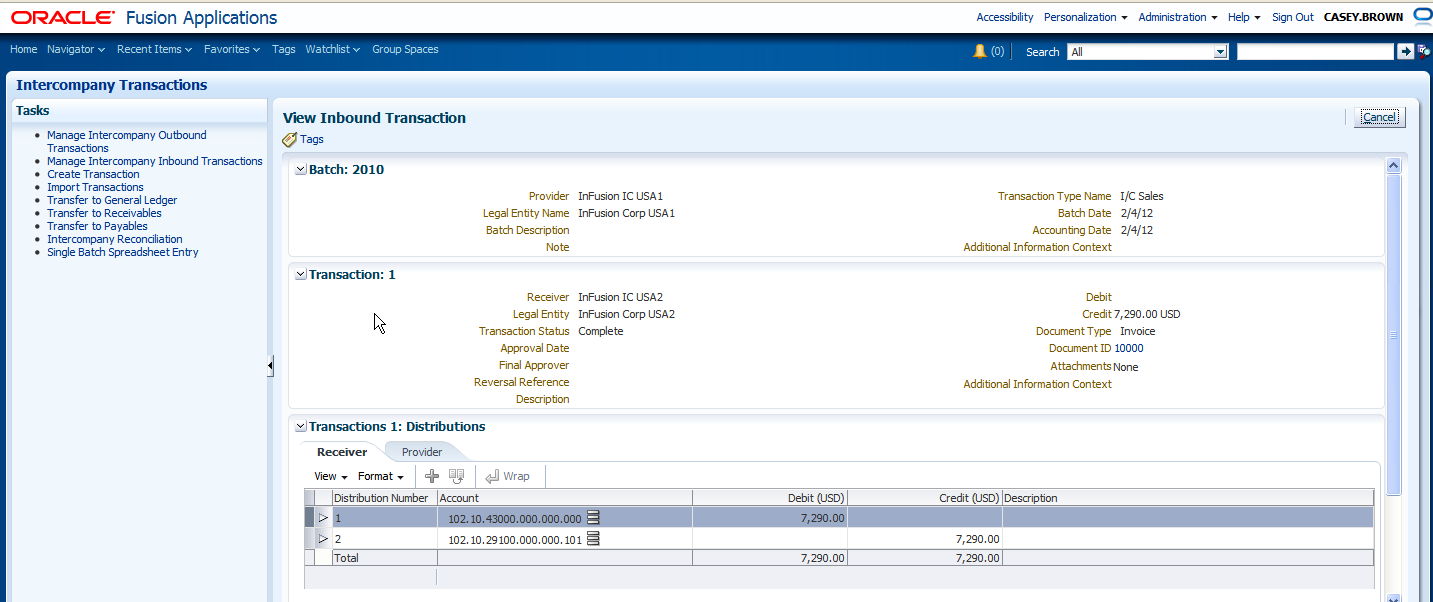Click the Distribution Number column header
Image resolution: width=1433 pixels, height=602 pixels.
click(384, 498)
